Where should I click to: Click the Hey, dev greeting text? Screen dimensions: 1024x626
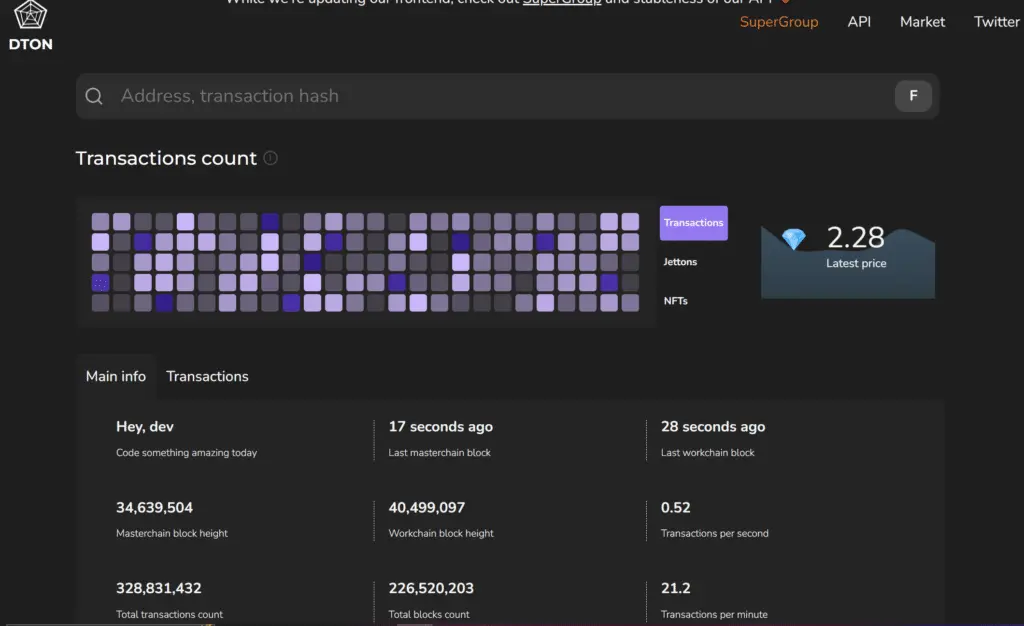pos(145,427)
